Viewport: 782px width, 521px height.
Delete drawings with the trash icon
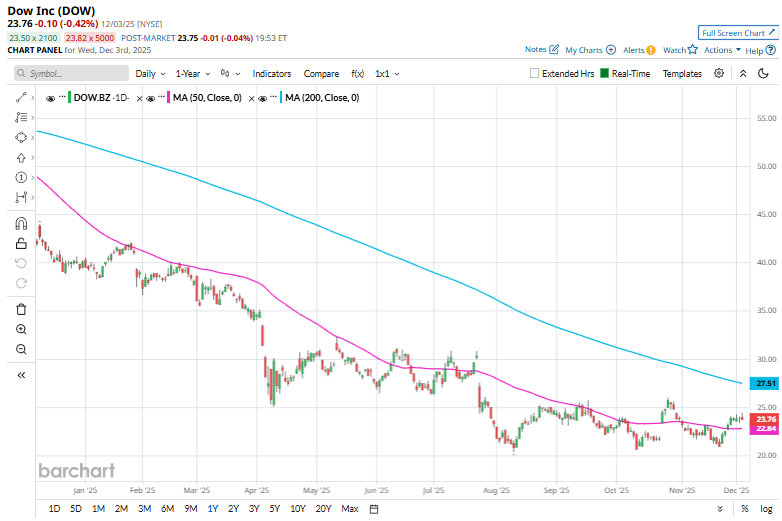tap(21, 309)
